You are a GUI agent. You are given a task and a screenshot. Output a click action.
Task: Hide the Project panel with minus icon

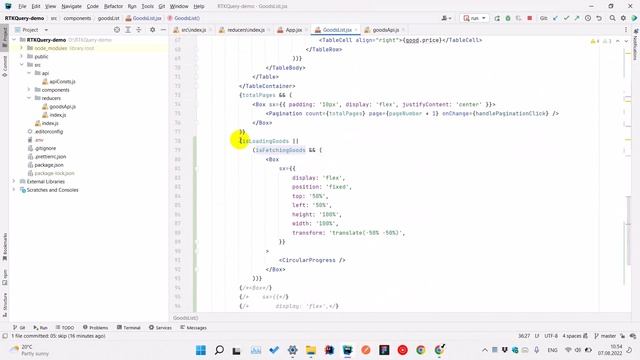(x=163, y=30)
